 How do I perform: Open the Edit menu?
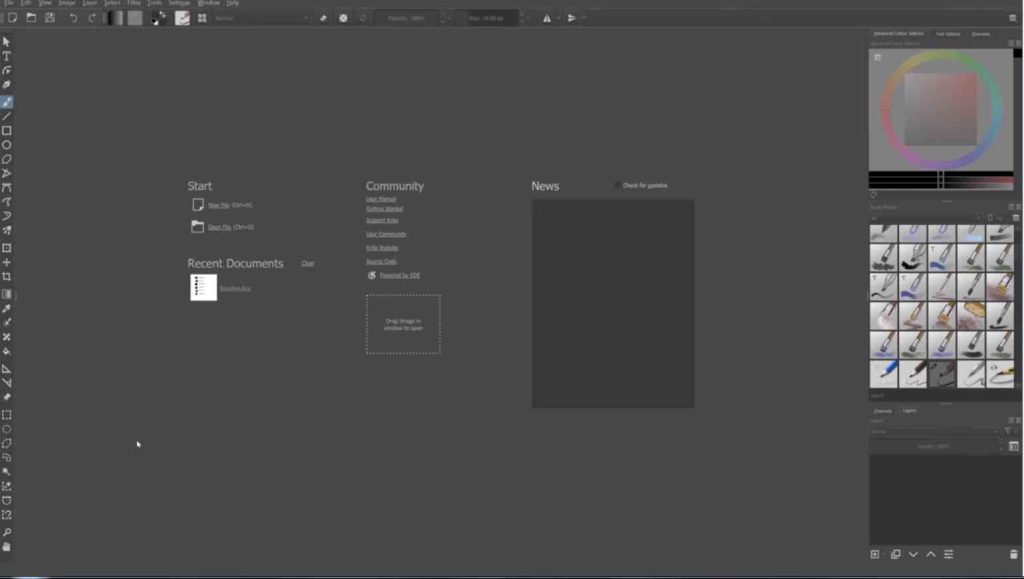coord(25,3)
